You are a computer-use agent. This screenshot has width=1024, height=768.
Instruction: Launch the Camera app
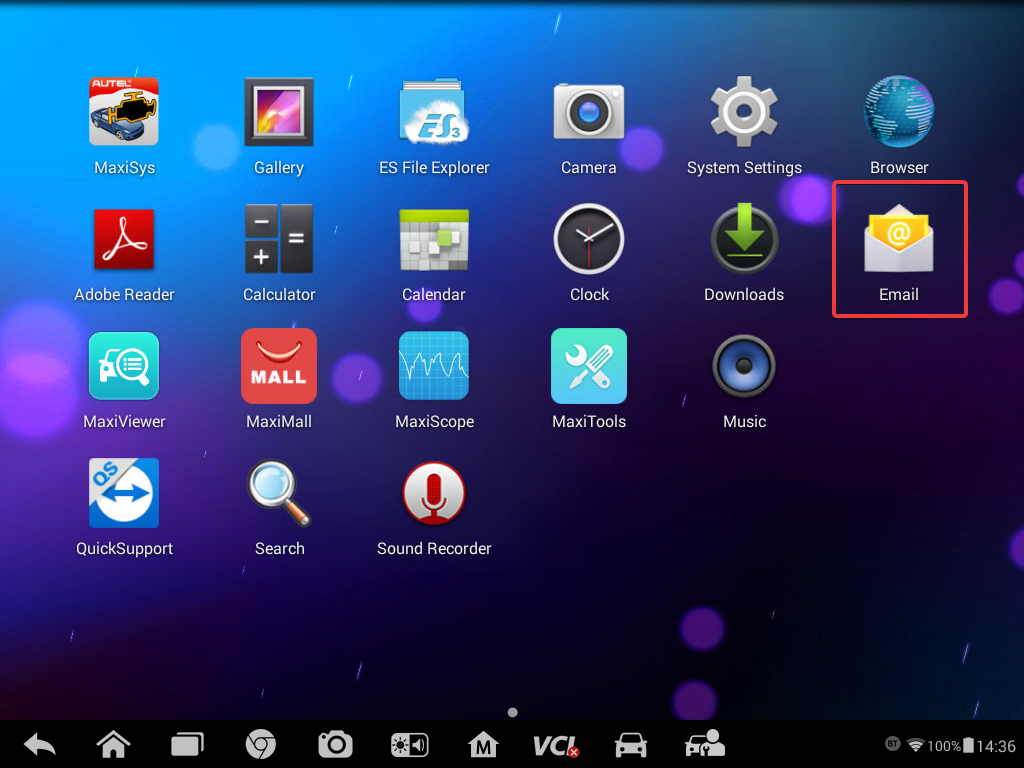(589, 112)
